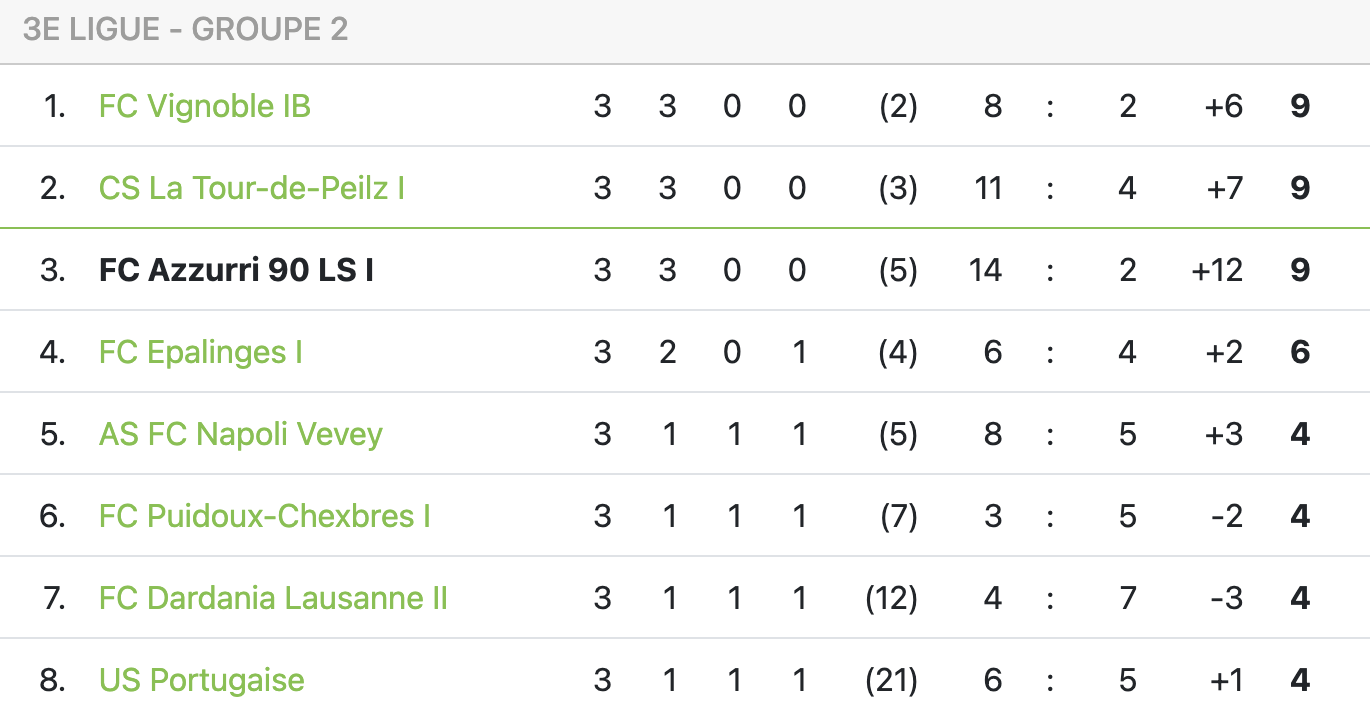1370x716 pixels.
Task: Open the FC Dardania Lausanne II link
Action: point(273,598)
